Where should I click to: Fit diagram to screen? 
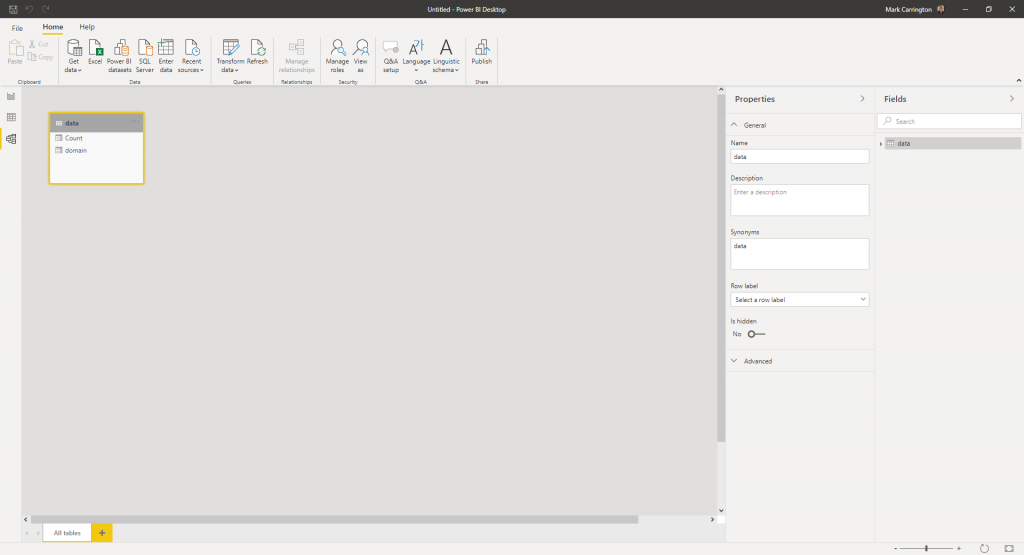tap(1009, 548)
